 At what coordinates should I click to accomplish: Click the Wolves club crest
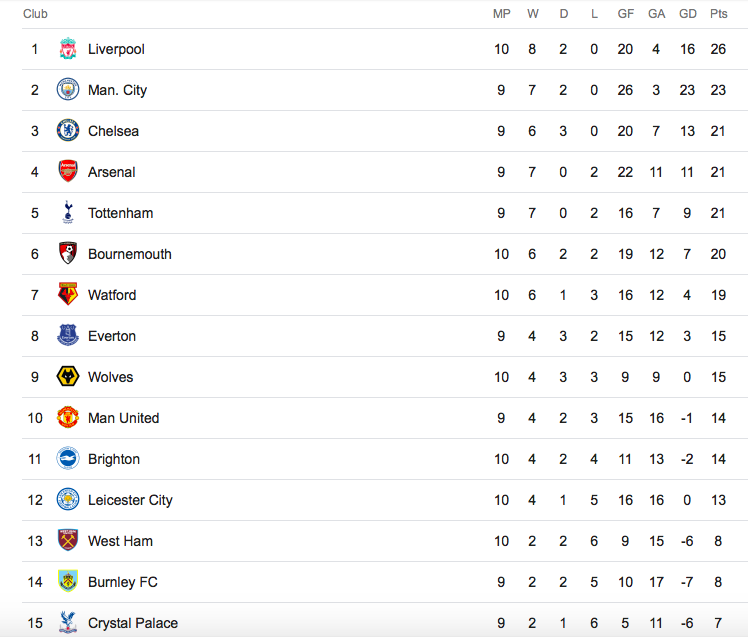(x=68, y=377)
